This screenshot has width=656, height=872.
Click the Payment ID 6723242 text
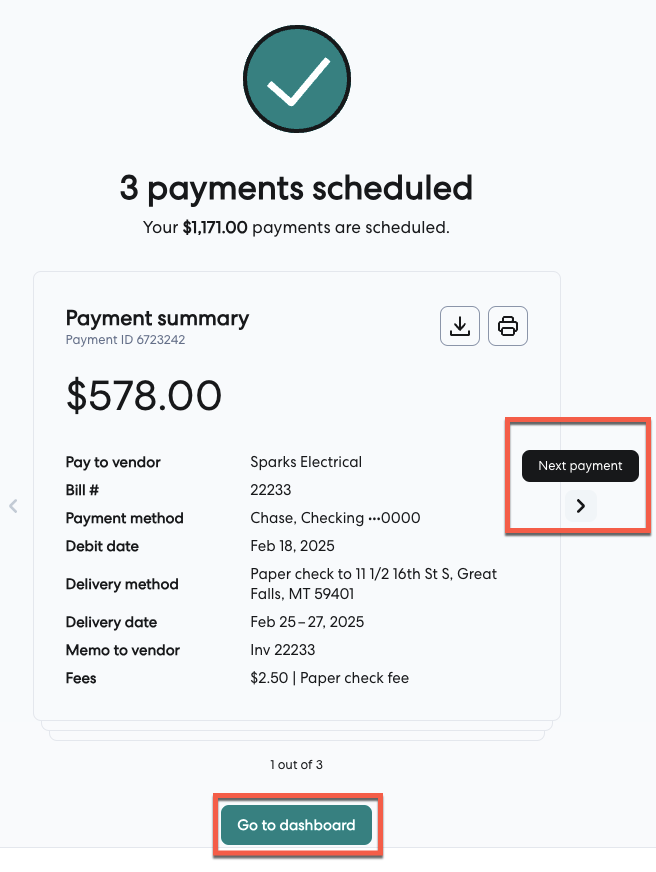click(x=125, y=340)
